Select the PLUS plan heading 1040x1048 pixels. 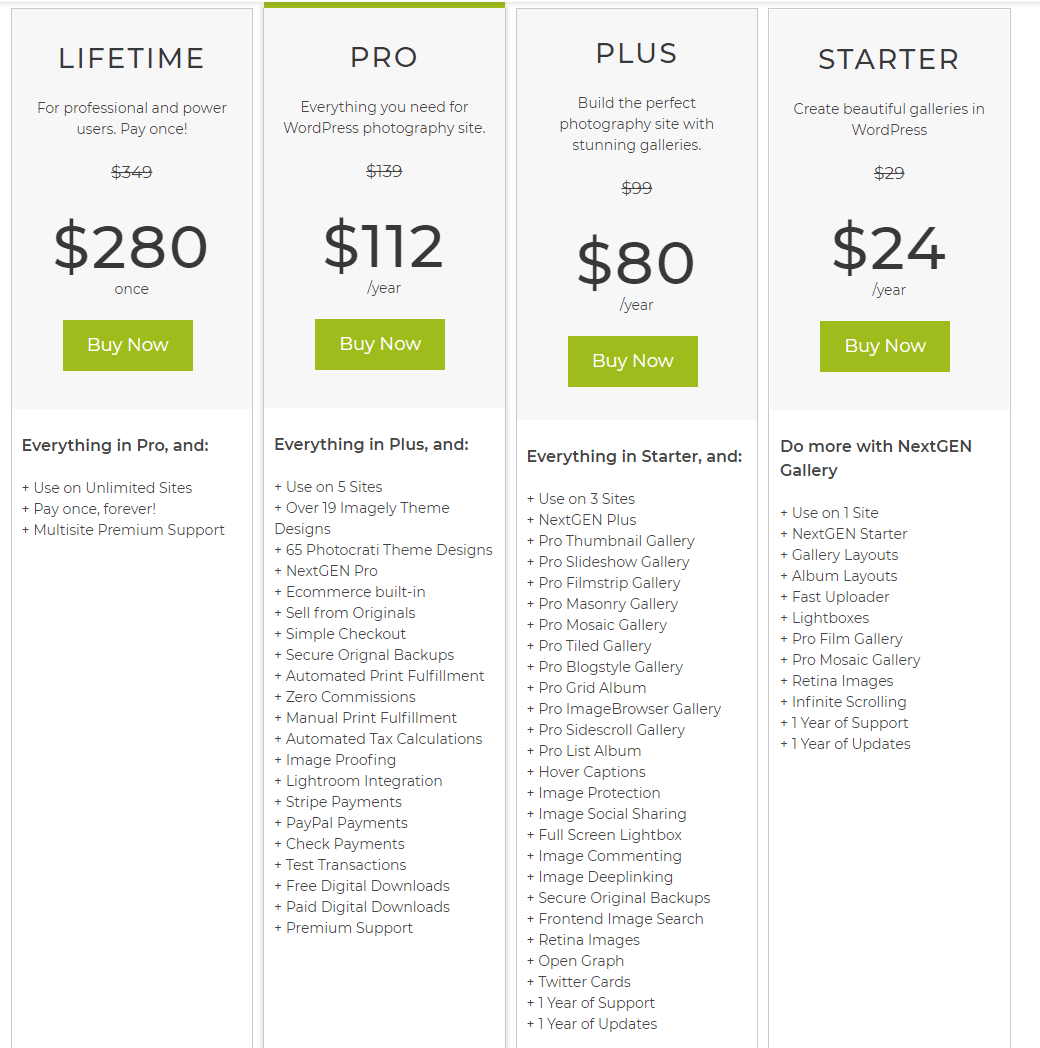(x=636, y=53)
